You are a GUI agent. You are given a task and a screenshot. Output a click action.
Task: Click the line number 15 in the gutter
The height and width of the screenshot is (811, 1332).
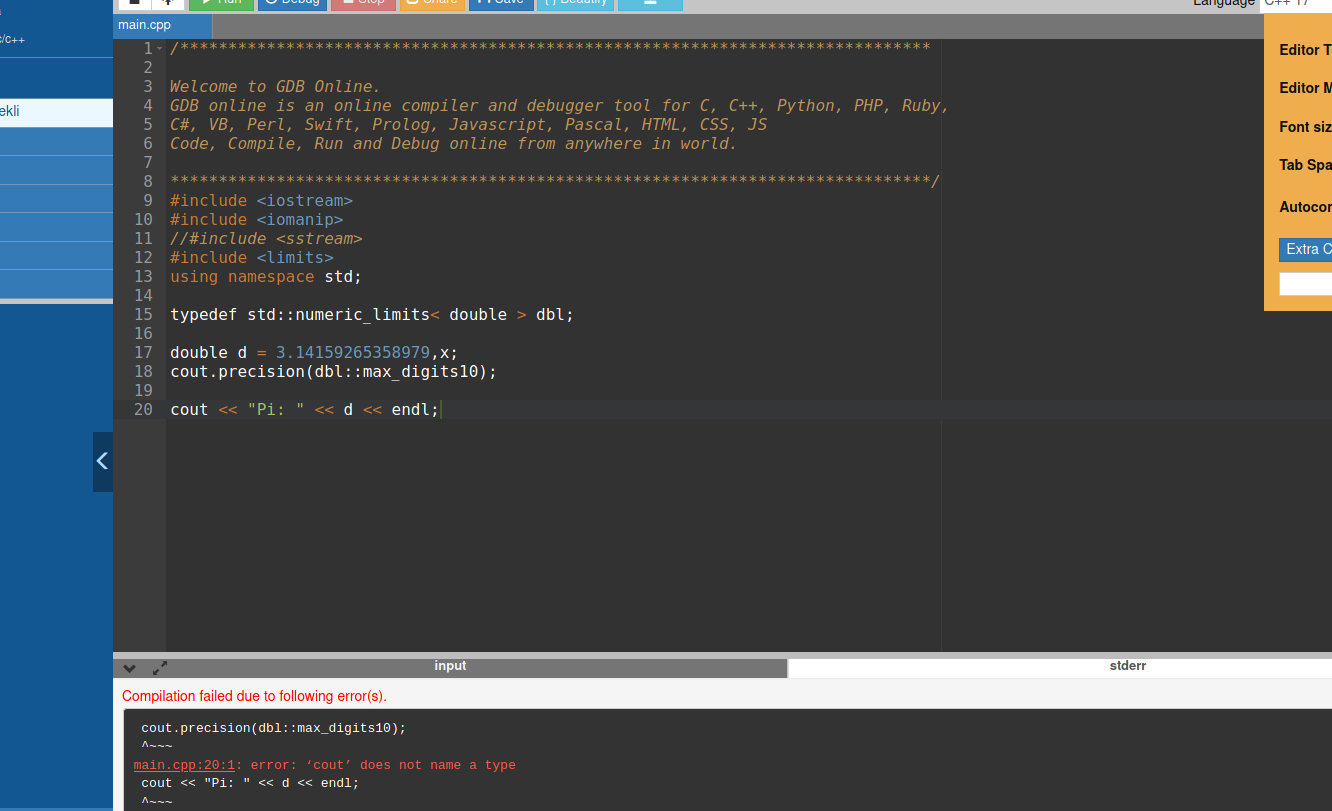(x=143, y=315)
